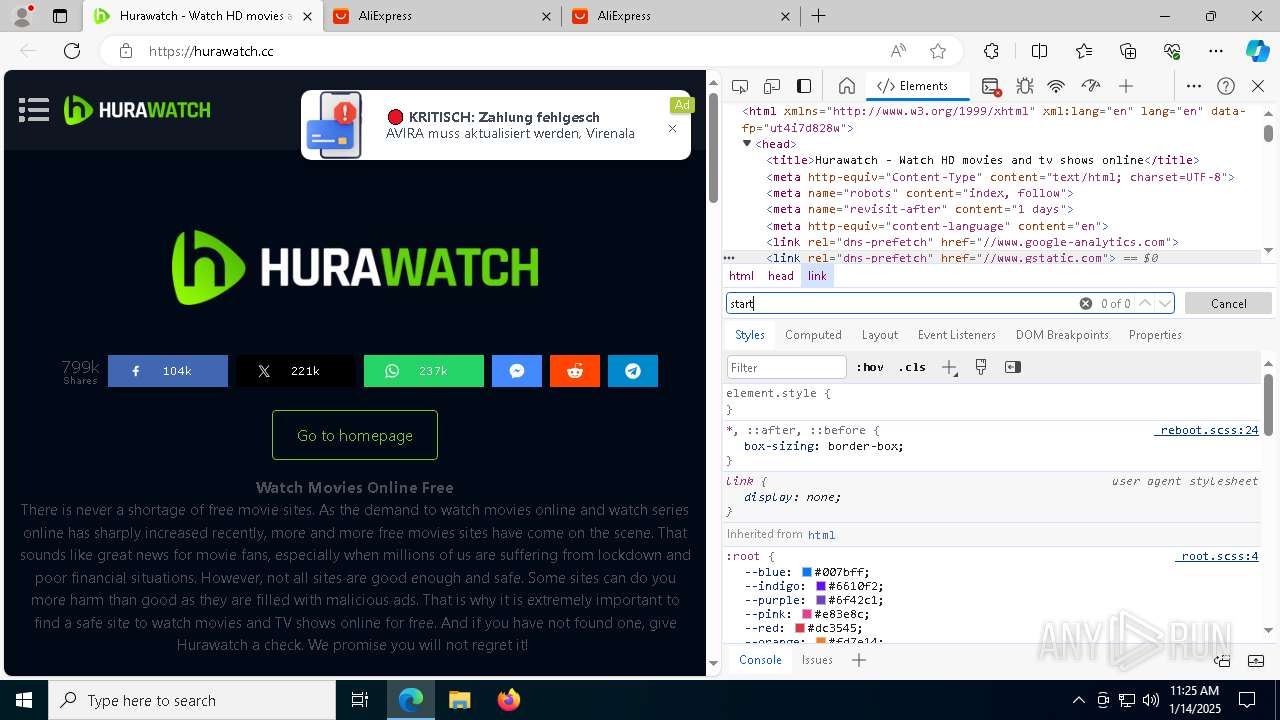The height and width of the screenshot is (720, 1280).
Task: Close the AVIRA ad banner
Action: [x=672, y=128]
